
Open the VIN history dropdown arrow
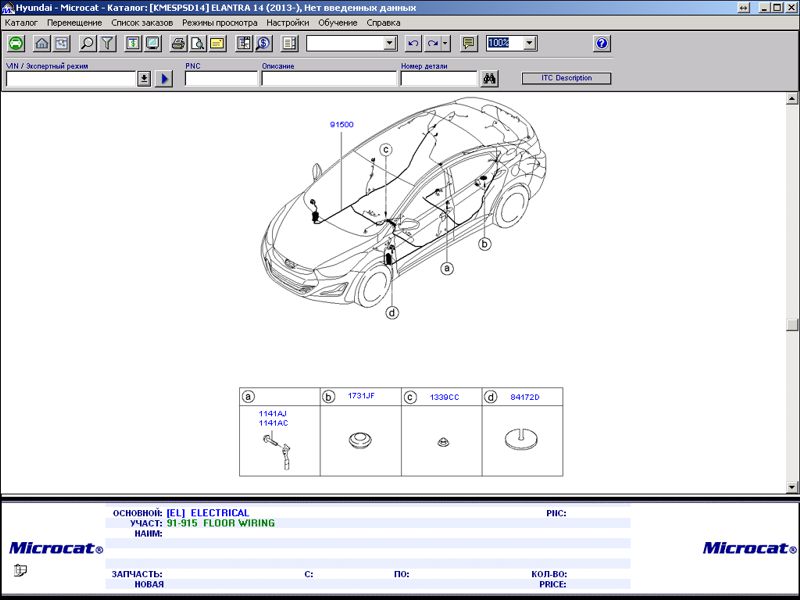[144, 79]
